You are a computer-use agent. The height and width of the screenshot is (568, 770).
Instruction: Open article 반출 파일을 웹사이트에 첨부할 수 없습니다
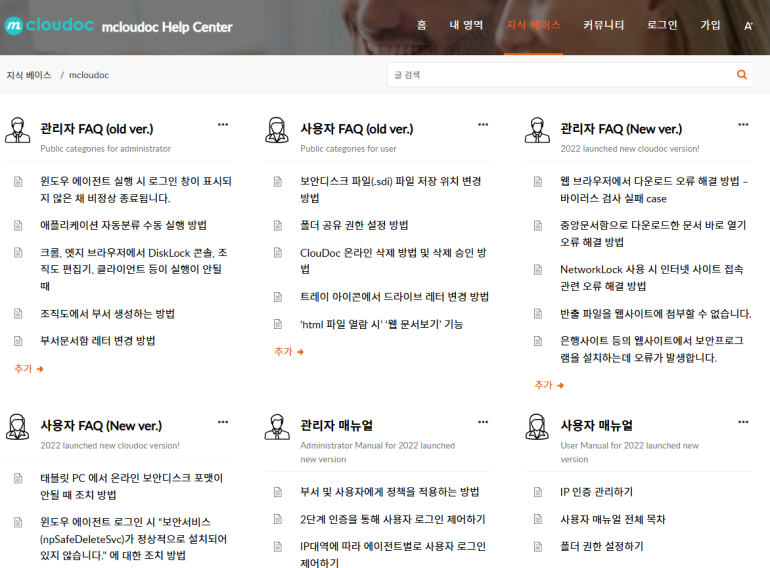(x=656, y=314)
